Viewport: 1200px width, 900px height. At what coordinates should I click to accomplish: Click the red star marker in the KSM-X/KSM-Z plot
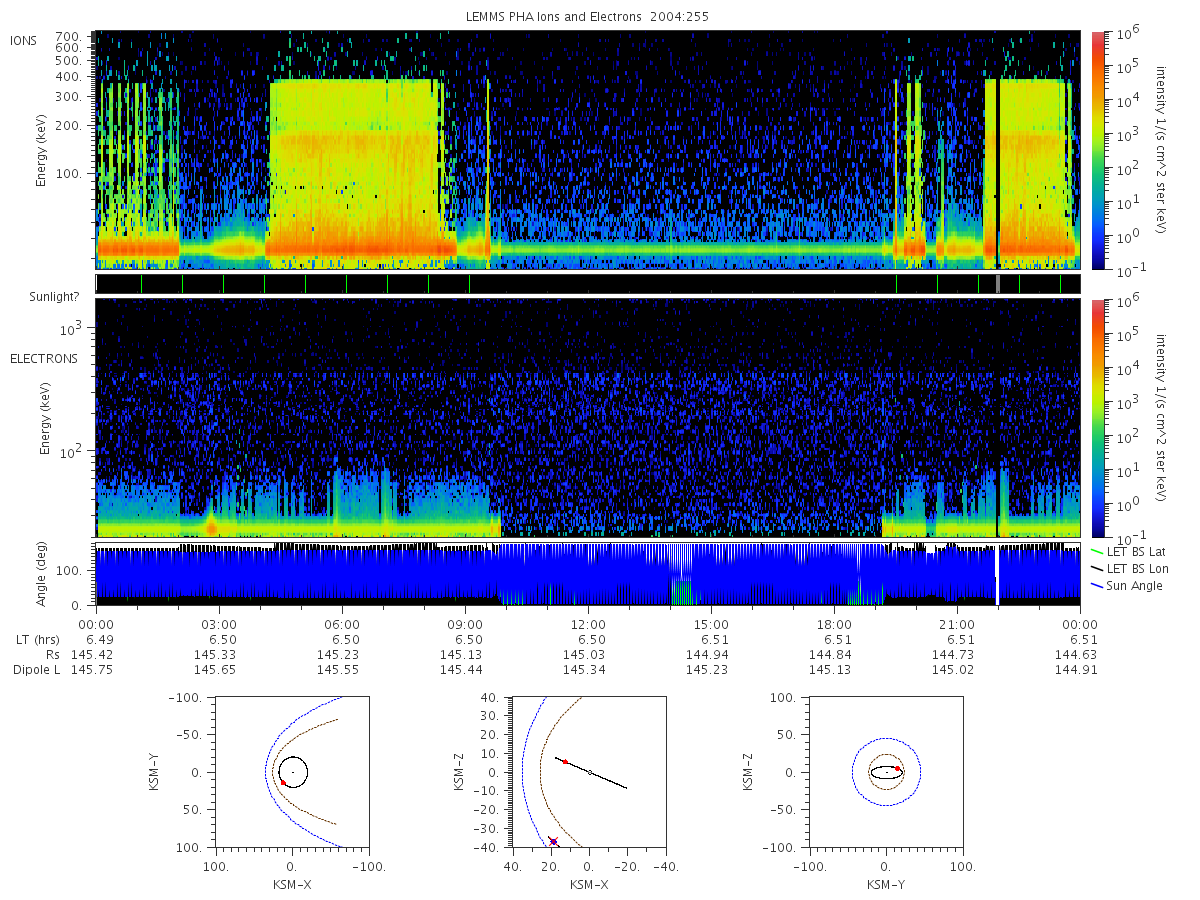coord(553,841)
